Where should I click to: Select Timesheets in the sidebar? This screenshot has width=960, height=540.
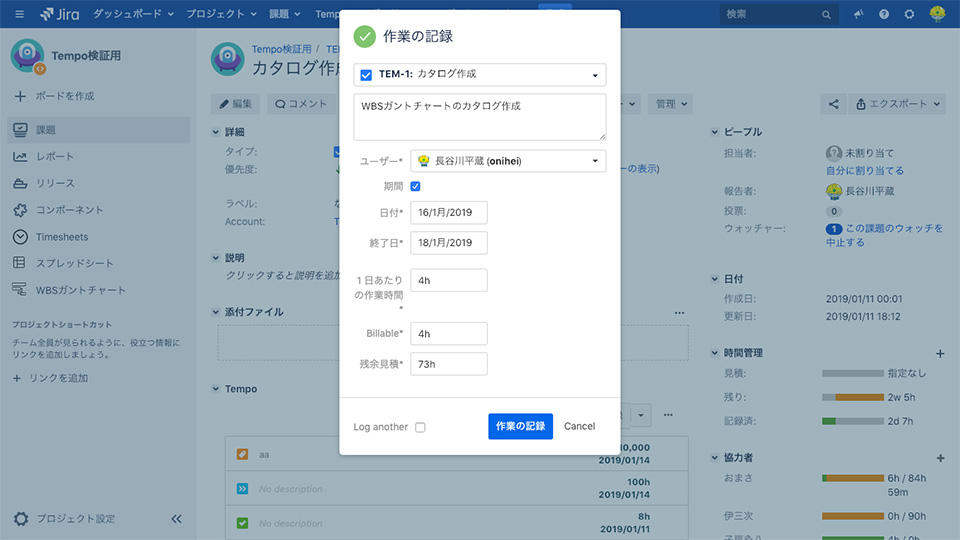(x=62, y=237)
